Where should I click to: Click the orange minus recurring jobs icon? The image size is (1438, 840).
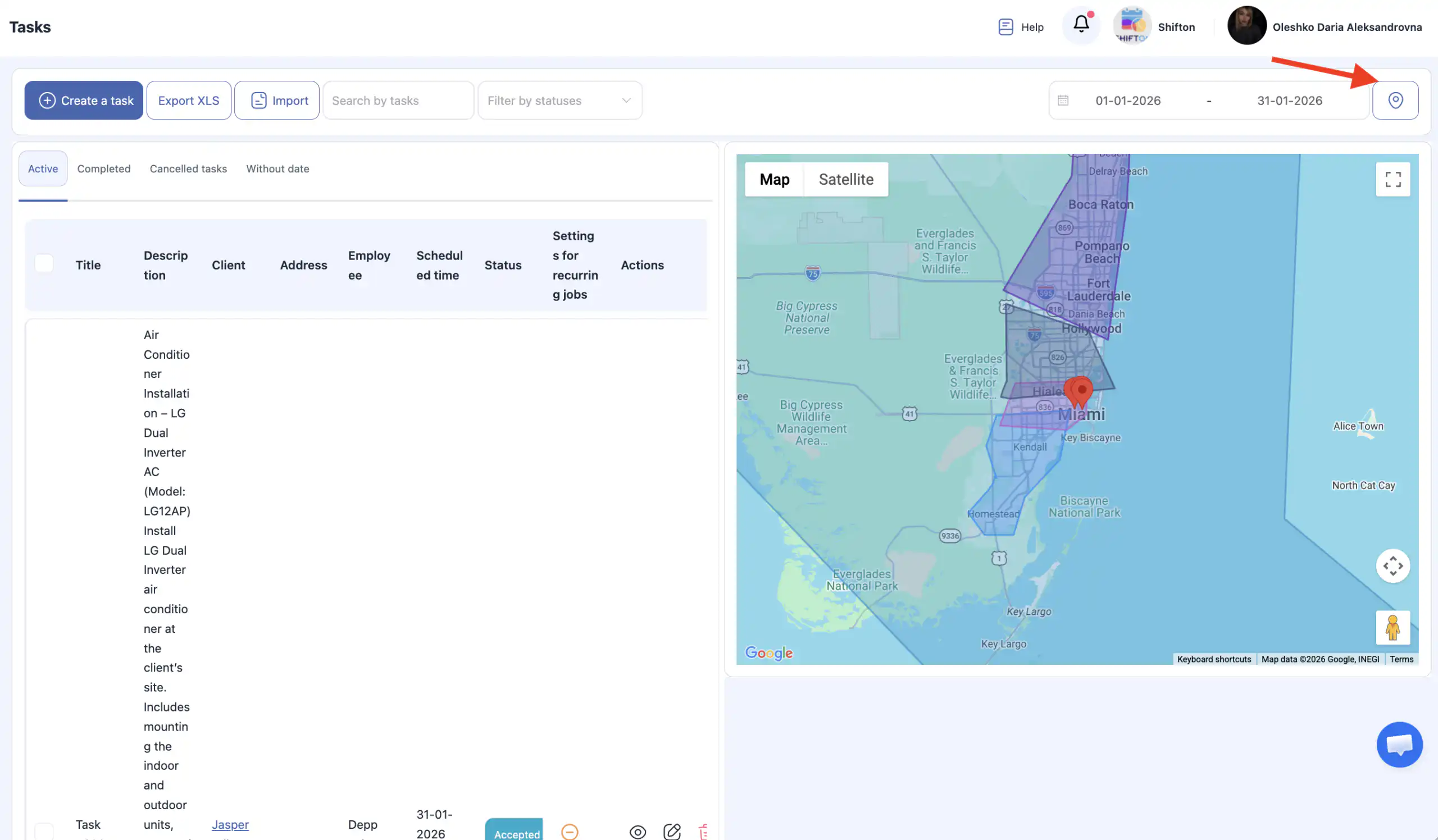[x=569, y=832]
